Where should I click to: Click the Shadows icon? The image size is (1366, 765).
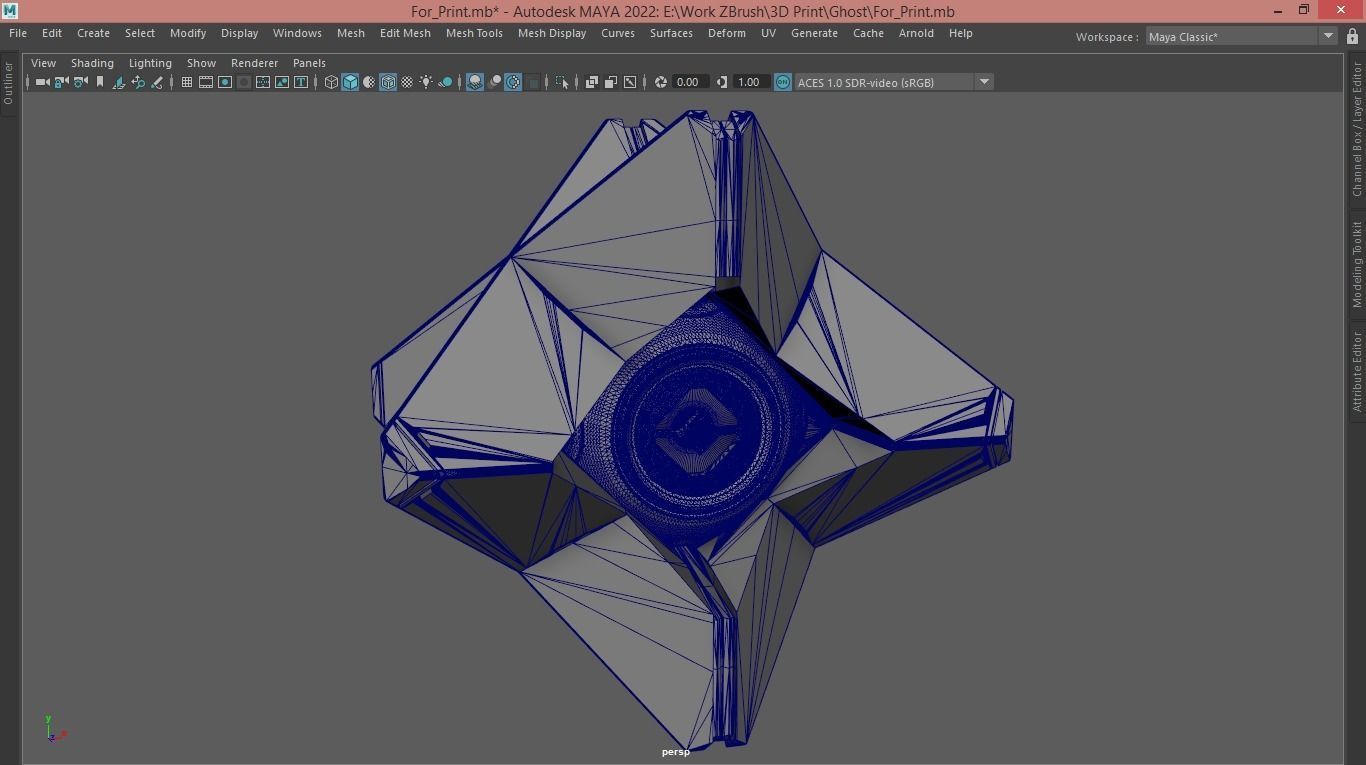(446, 82)
